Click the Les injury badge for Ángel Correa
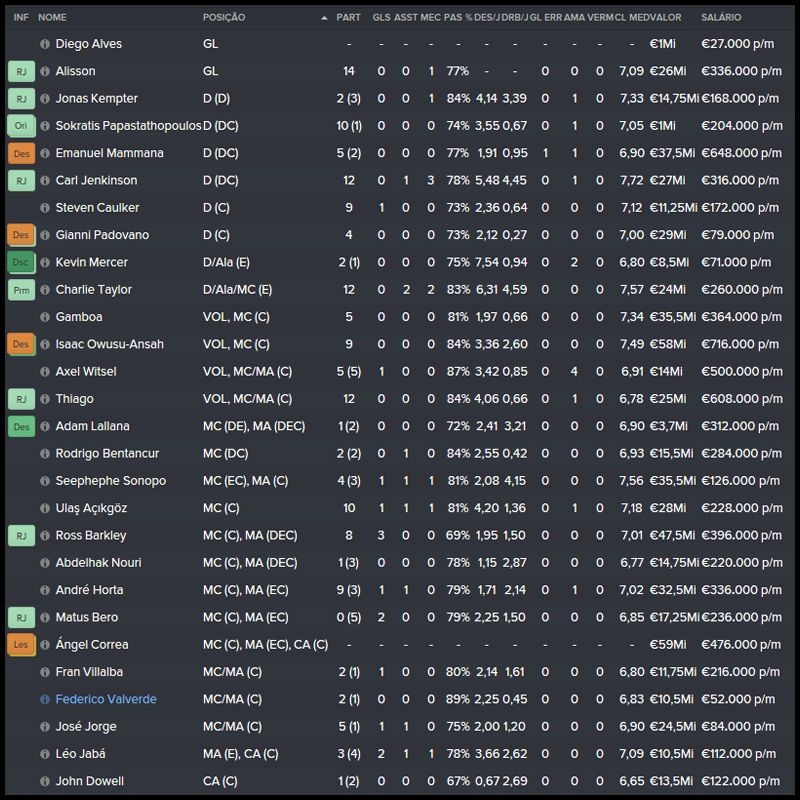The width and height of the screenshot is (800, 800). click(21, 644)
